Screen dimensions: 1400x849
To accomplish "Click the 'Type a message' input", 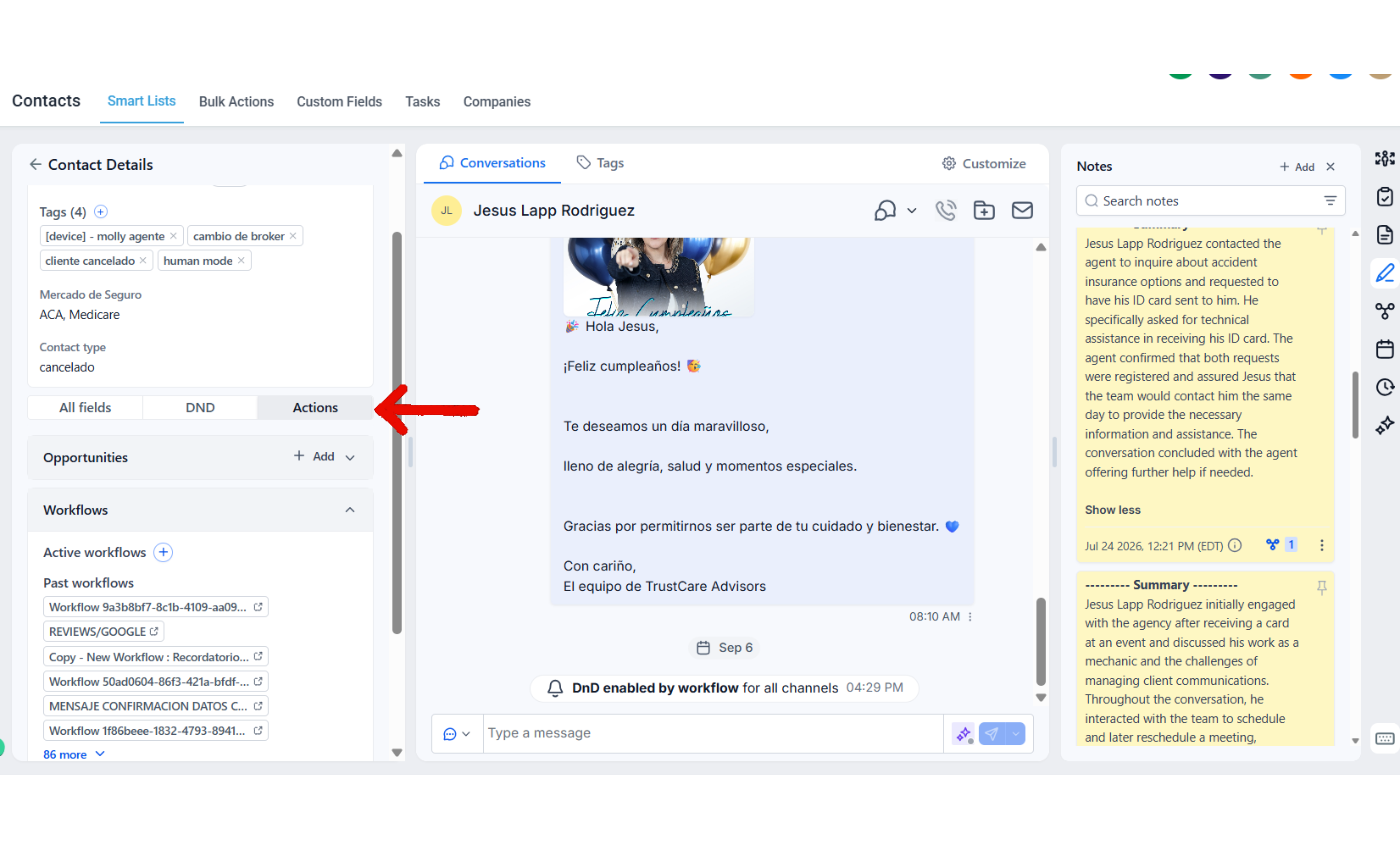I will 713,734.
